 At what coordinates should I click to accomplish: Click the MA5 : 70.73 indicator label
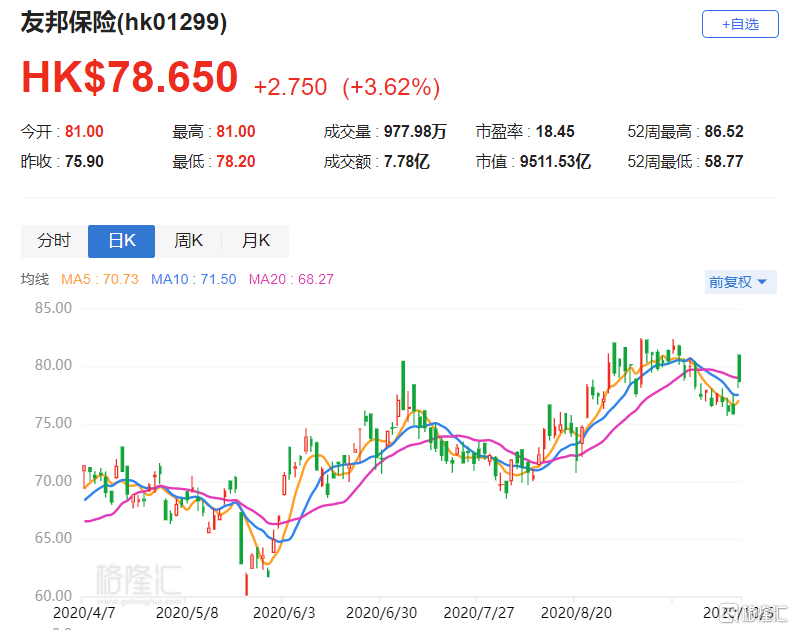[x=100, y=279]
